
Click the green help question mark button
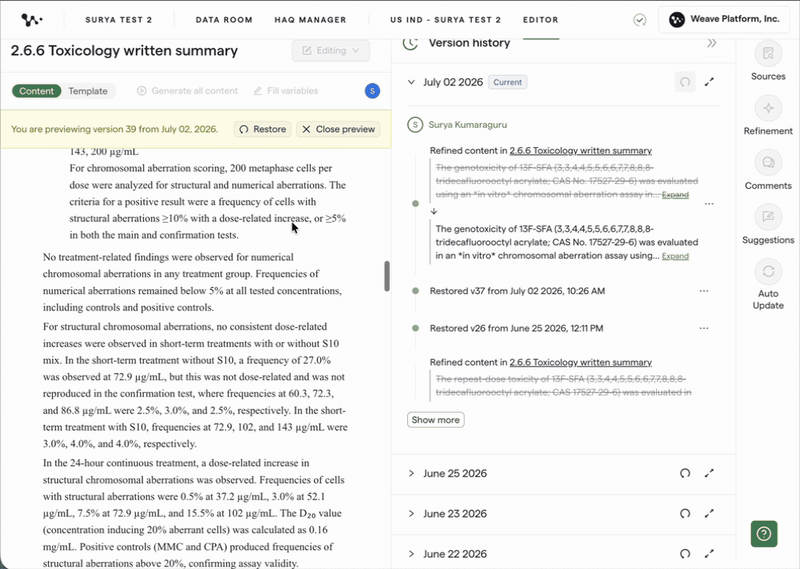pos(764,534)
